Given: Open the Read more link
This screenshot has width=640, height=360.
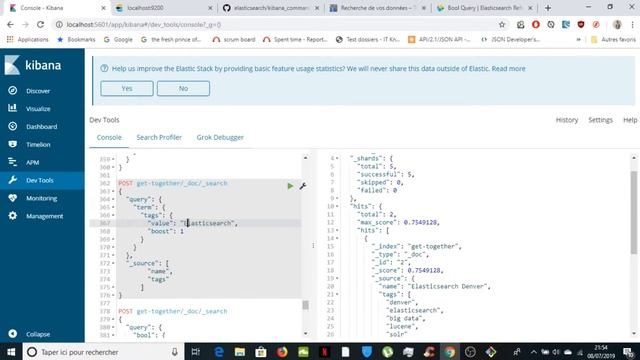Looking at the screenshot, I should [508, 69].
